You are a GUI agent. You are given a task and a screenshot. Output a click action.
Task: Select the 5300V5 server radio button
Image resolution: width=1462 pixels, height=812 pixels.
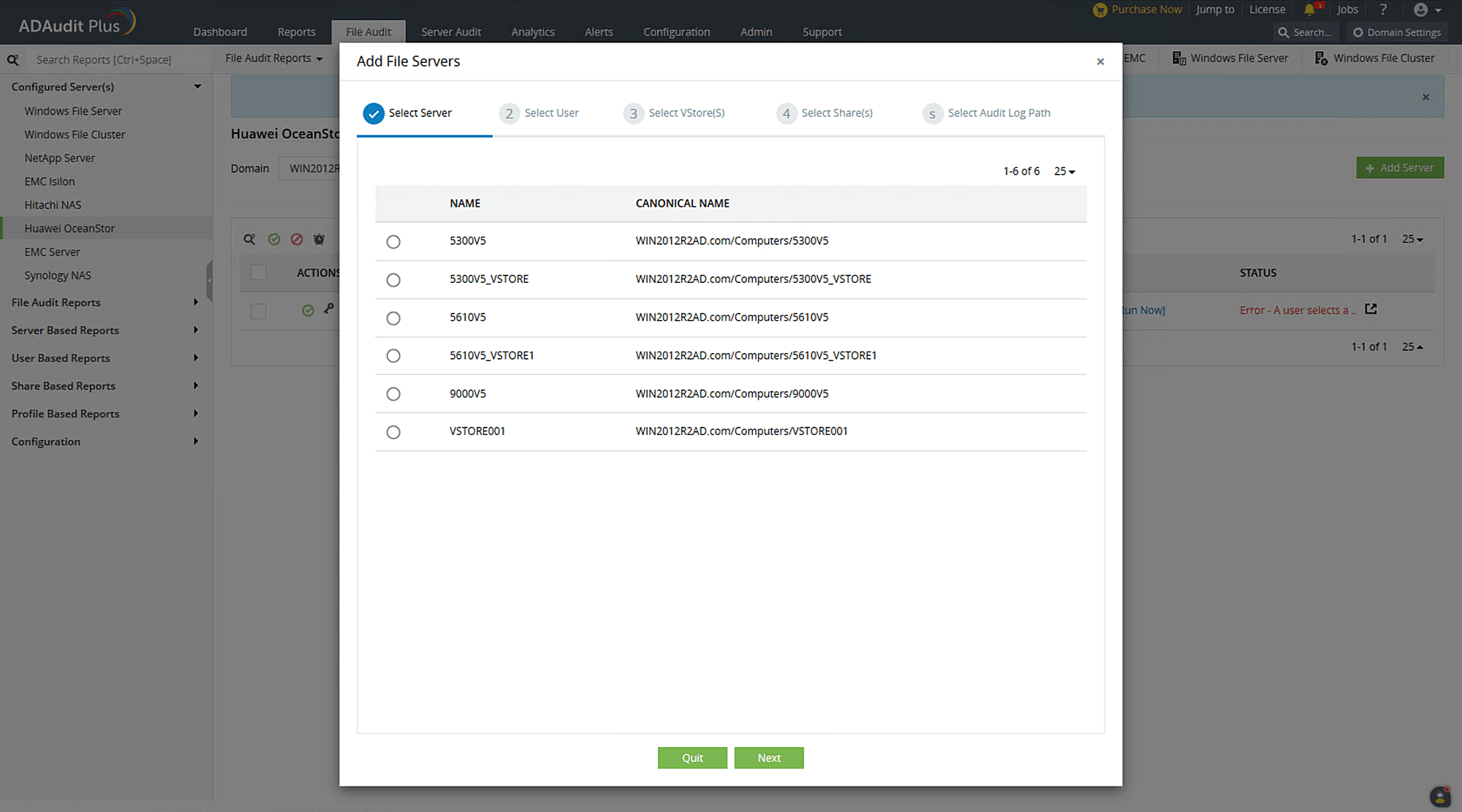coord(393,242)
